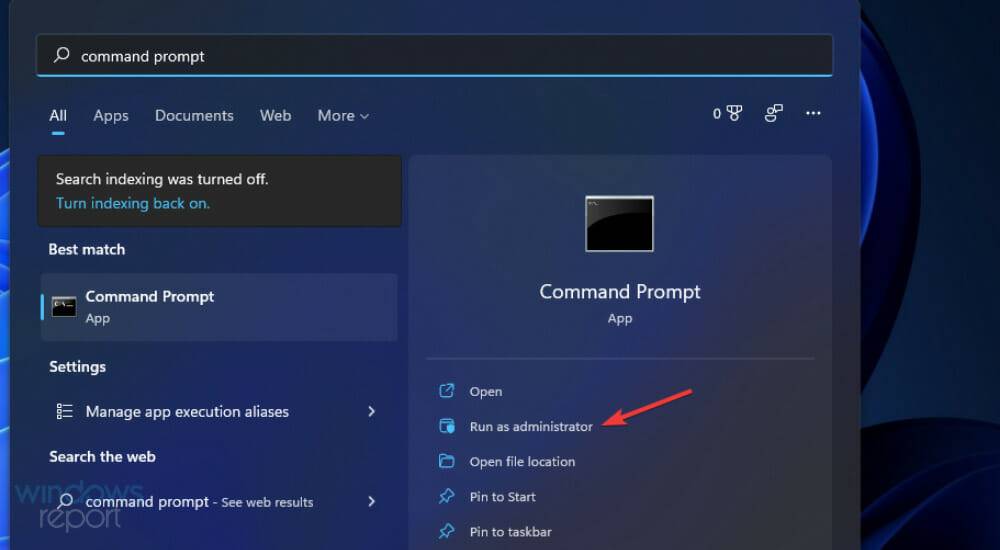The image size is (1000, 550).
Task: Switch to the Web tab
Action: click(276, 115)
